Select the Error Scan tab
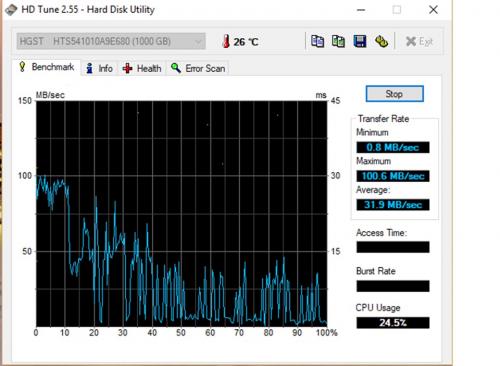This screenshot has height=366, width=500. point(198,68)
